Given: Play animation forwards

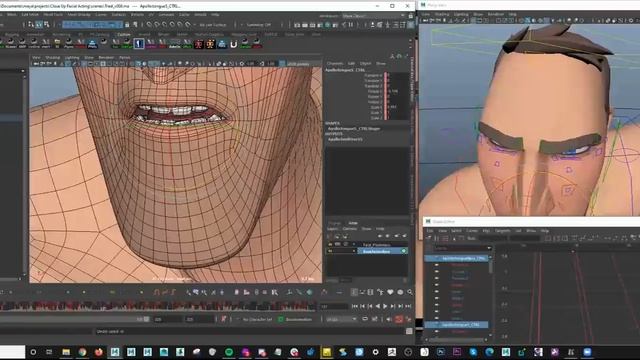Looking at the screenshot, I should point(385,306).
